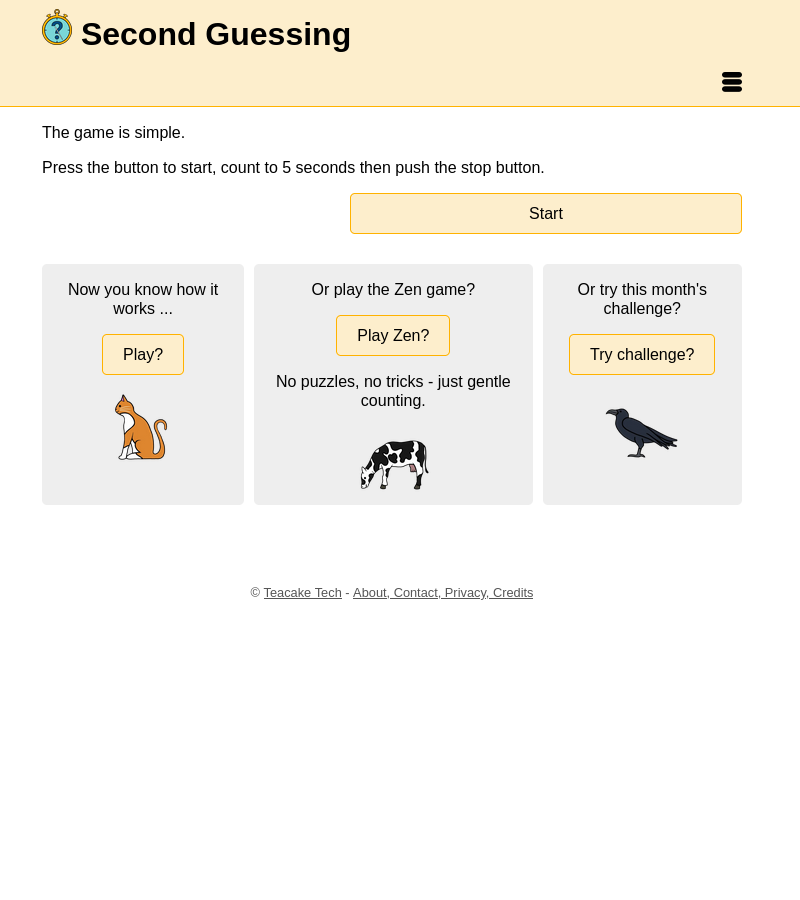
Task: Click the Second Guessing page title
Action: tap(216, 34)
